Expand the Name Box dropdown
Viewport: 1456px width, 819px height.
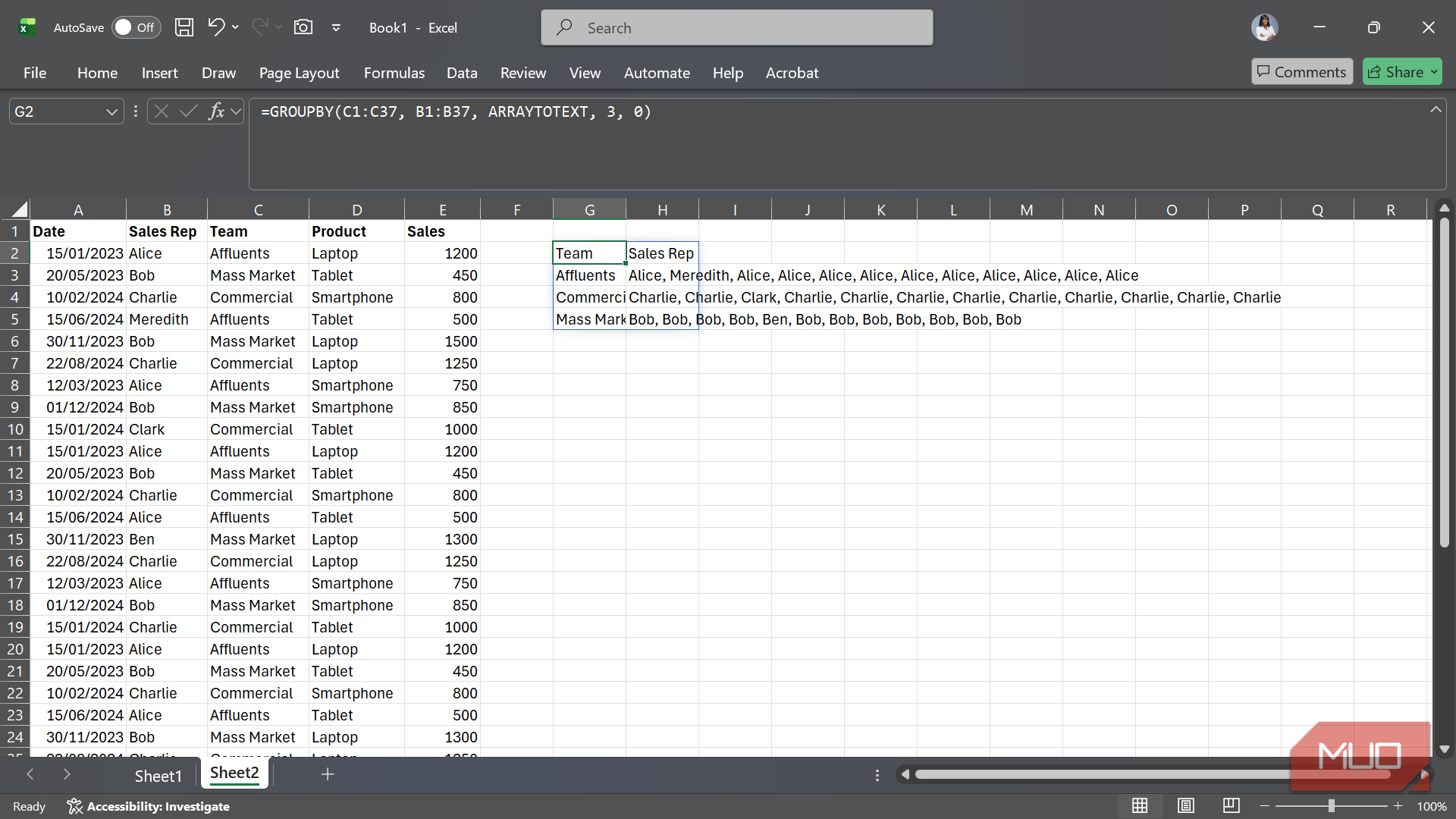pos(111,111)
